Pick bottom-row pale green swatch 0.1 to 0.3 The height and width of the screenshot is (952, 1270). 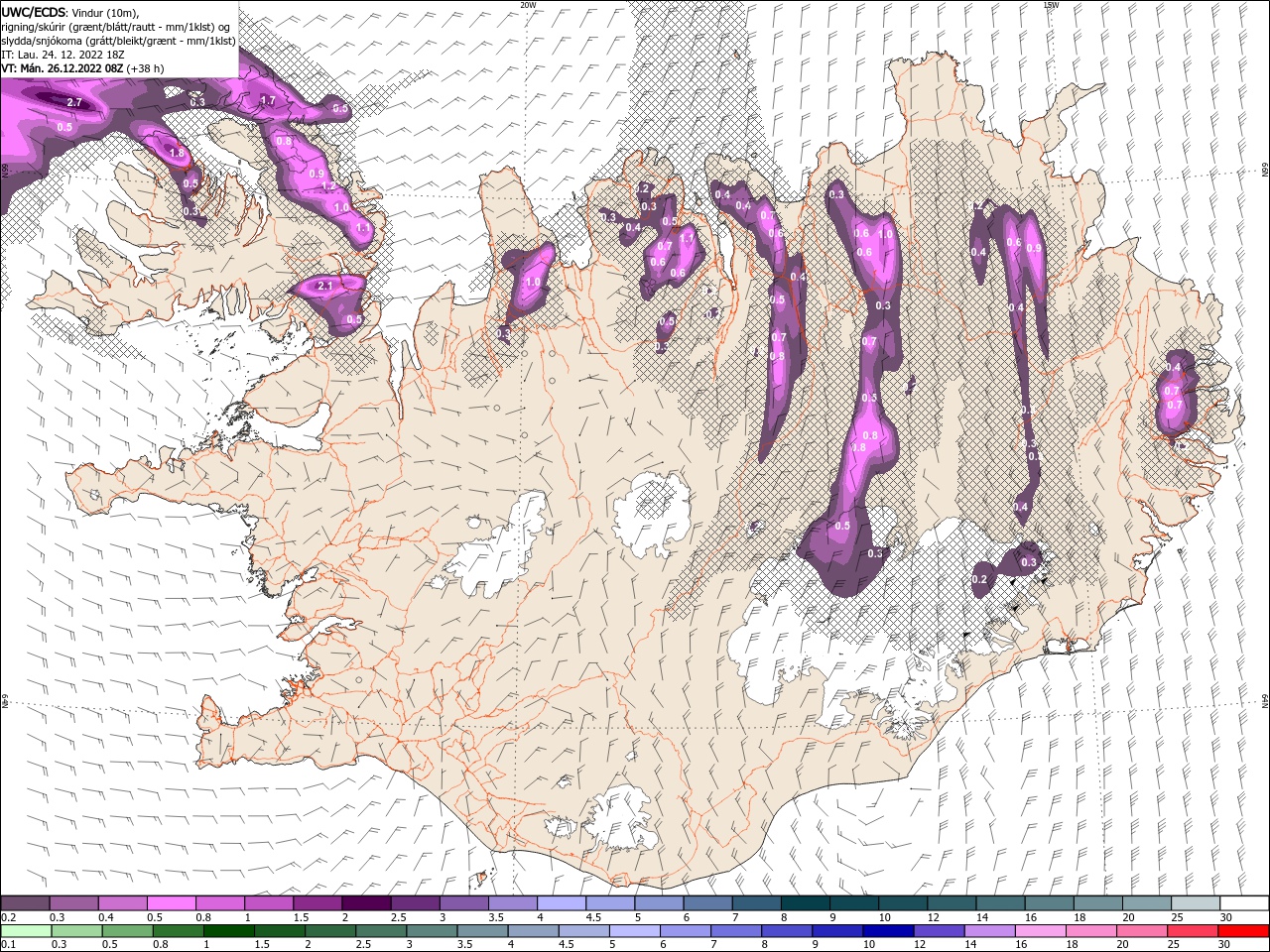(x=26, y=931)
